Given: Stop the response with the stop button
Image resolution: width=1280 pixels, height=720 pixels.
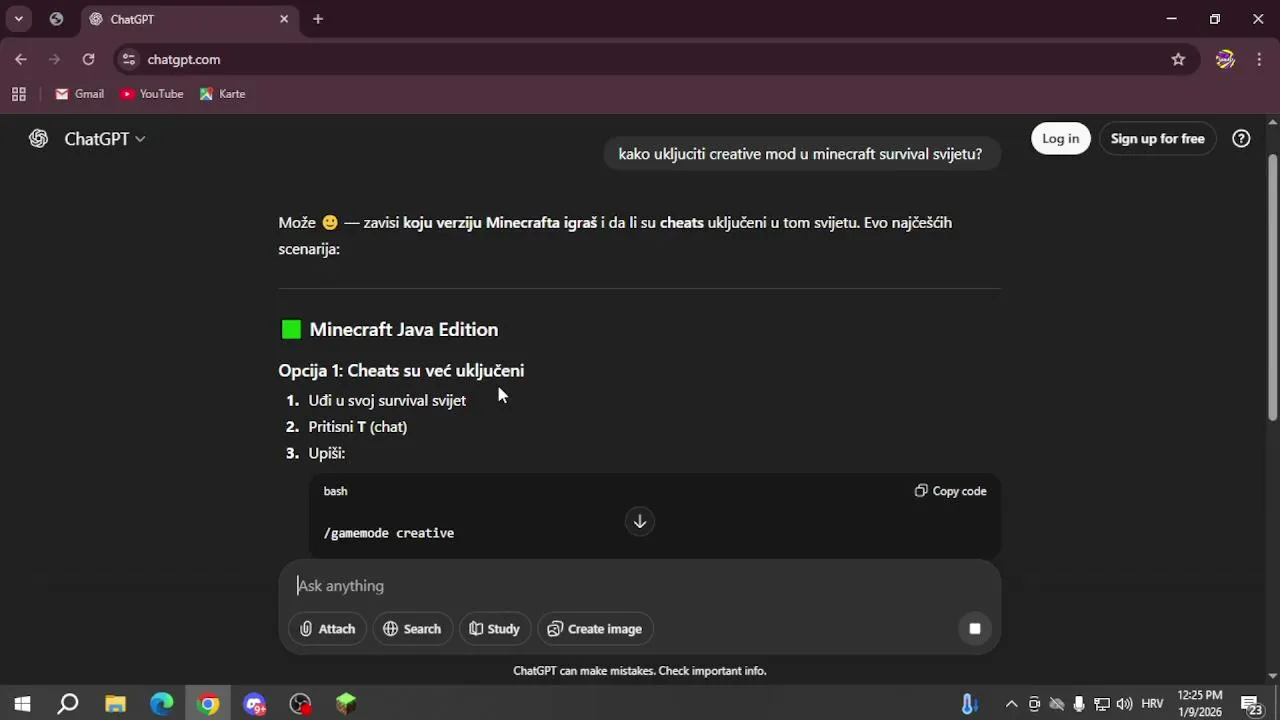Looking at the screenshot, I should click(x=975, y=628).
